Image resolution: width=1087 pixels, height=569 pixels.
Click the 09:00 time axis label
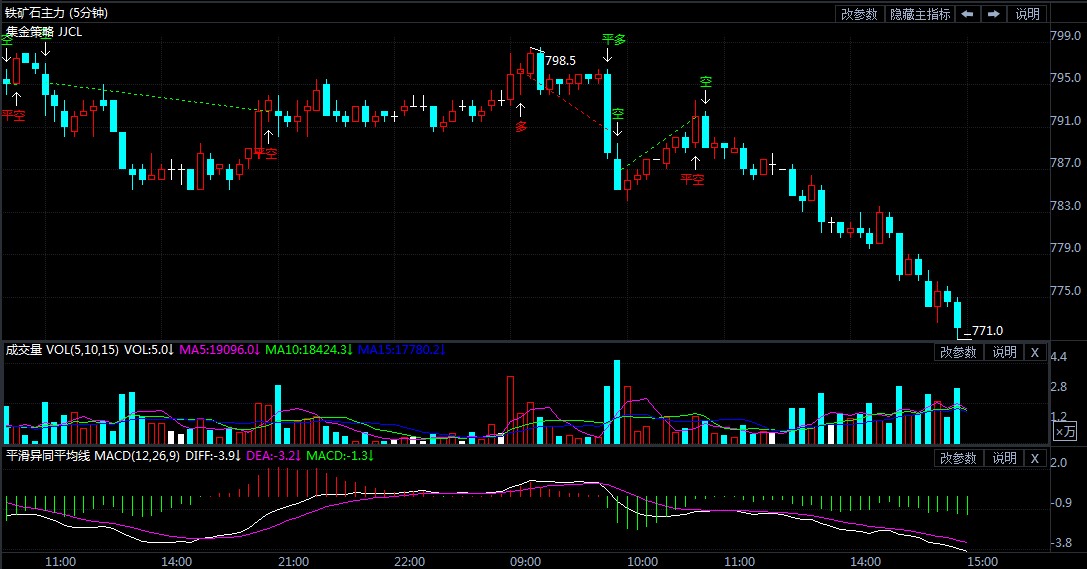[x=525, y=561]
